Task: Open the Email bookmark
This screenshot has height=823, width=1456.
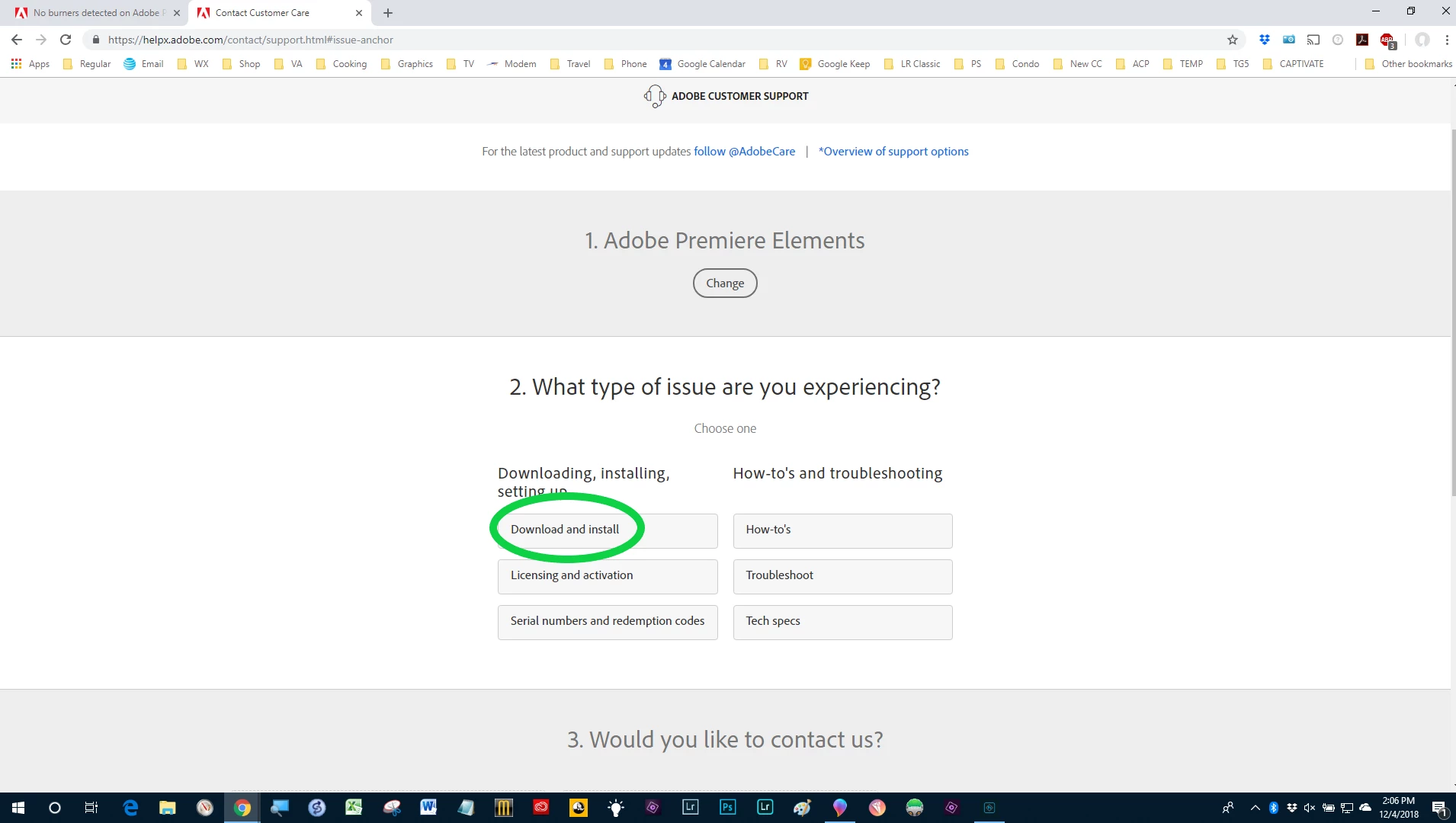Action: [x=144, y=64]
